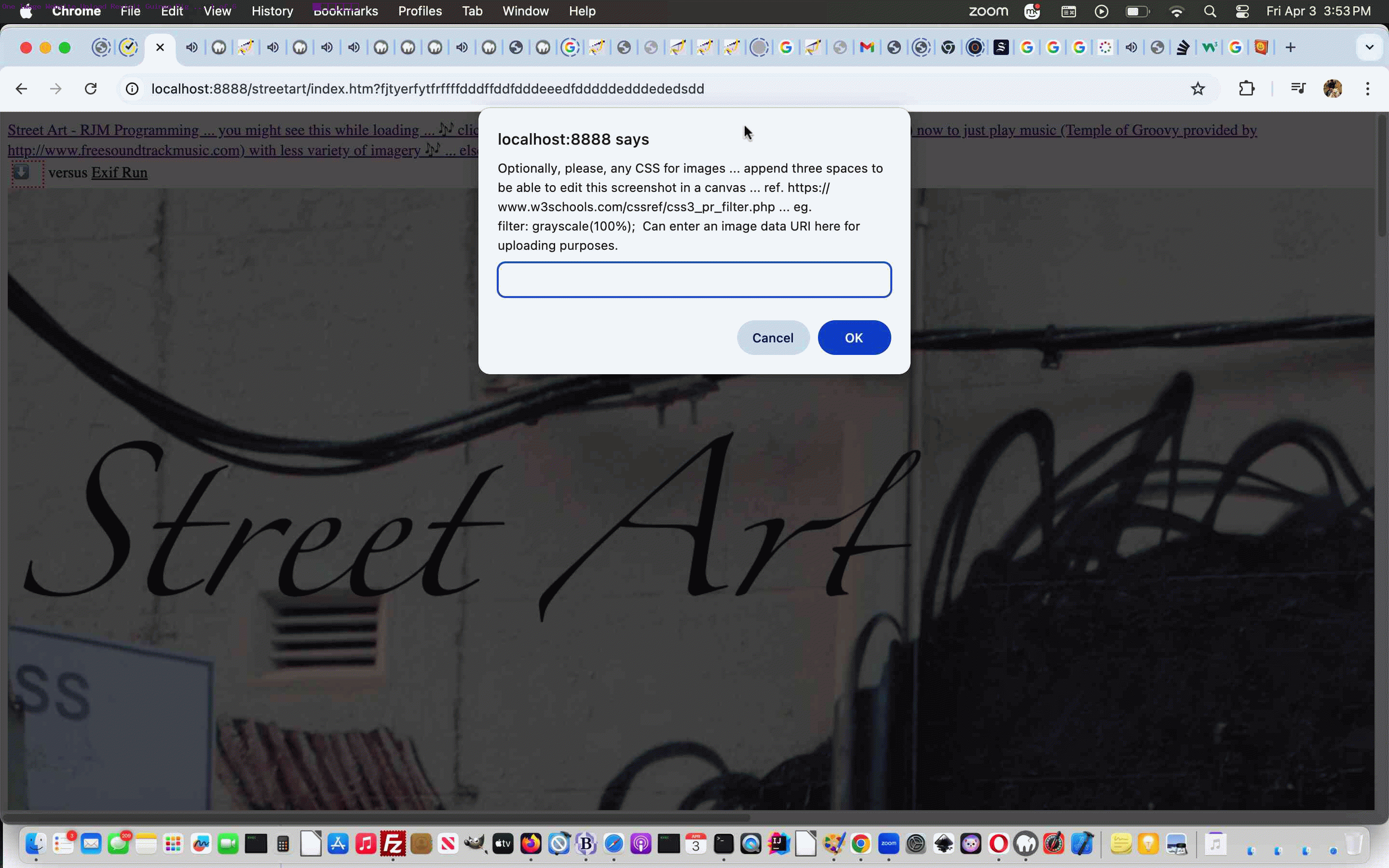Click inside the dialog's text input field
Screen dimensions: 1389x868
click(x=694, y=280)
